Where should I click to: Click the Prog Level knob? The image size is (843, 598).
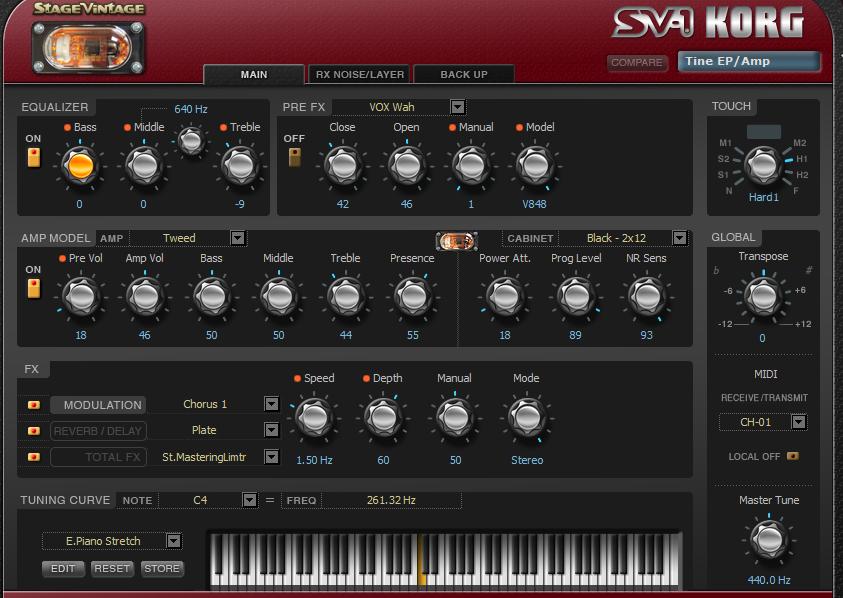coord(576,297)
